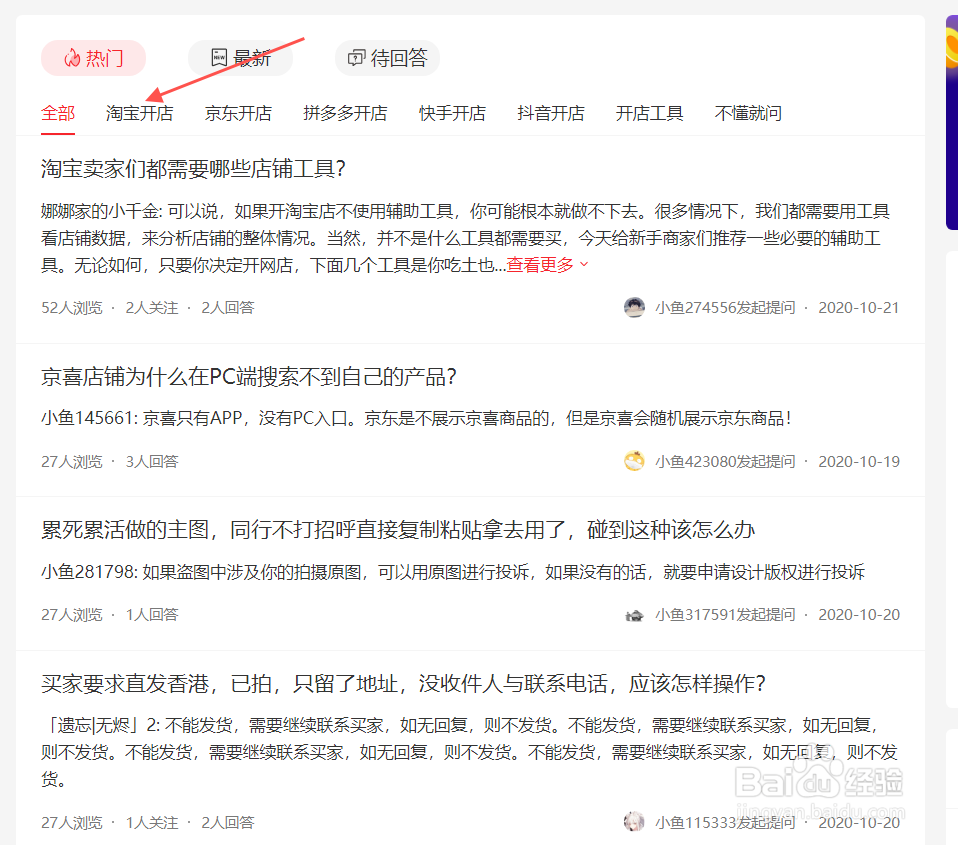
Task: Switch to the 拼多多开店 tab
Action: pos(345,113)
